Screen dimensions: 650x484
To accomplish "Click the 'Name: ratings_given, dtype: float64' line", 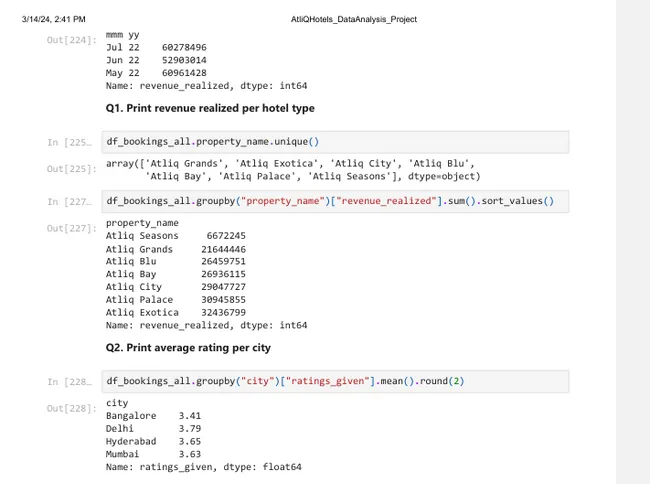I will [204, 467].
